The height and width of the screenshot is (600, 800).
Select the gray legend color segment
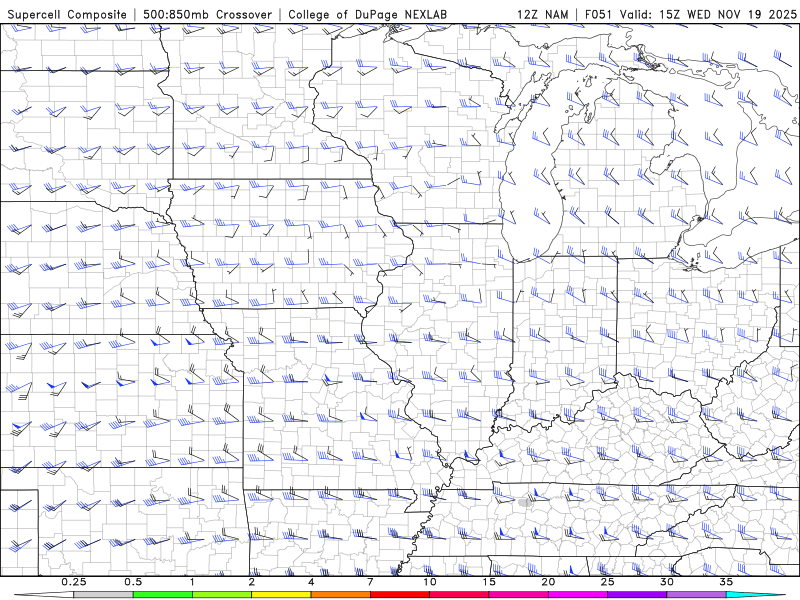point(104,595)
